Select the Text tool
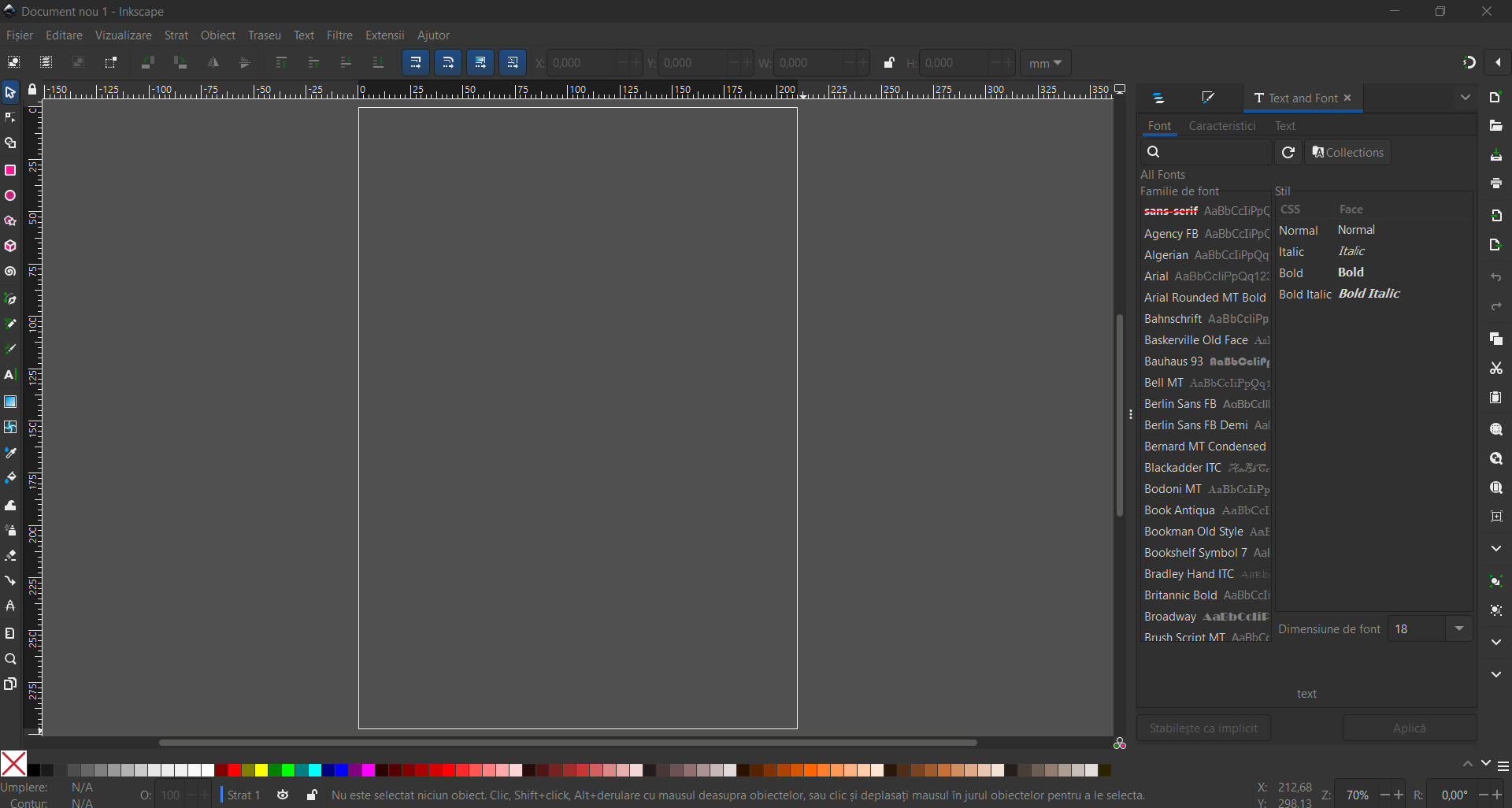This screenshot has width=1512, height=808. 10,375
